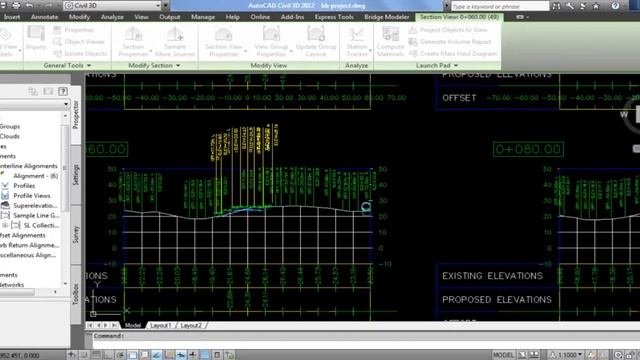Toggle the blue selection cycling status icon
This screenshot has width=640, height=360.
[205, 355]
